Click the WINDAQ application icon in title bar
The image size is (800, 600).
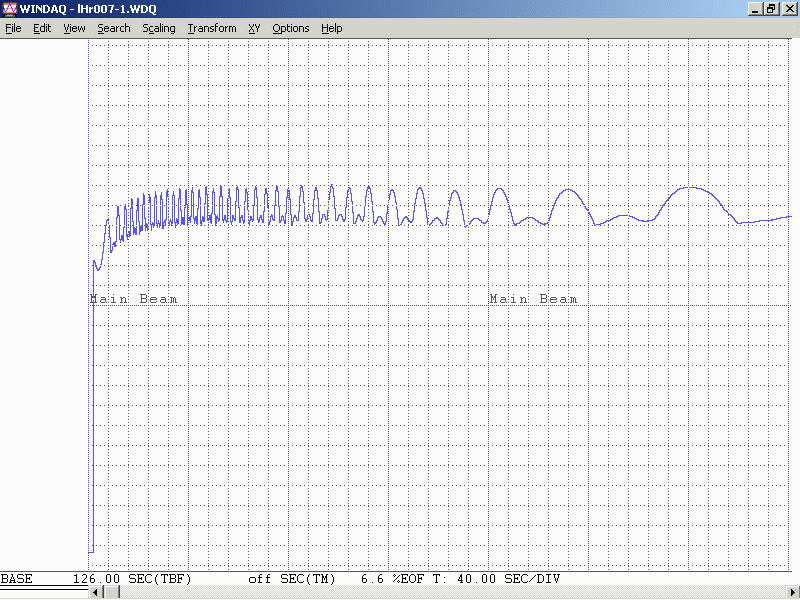pos(9,8)
